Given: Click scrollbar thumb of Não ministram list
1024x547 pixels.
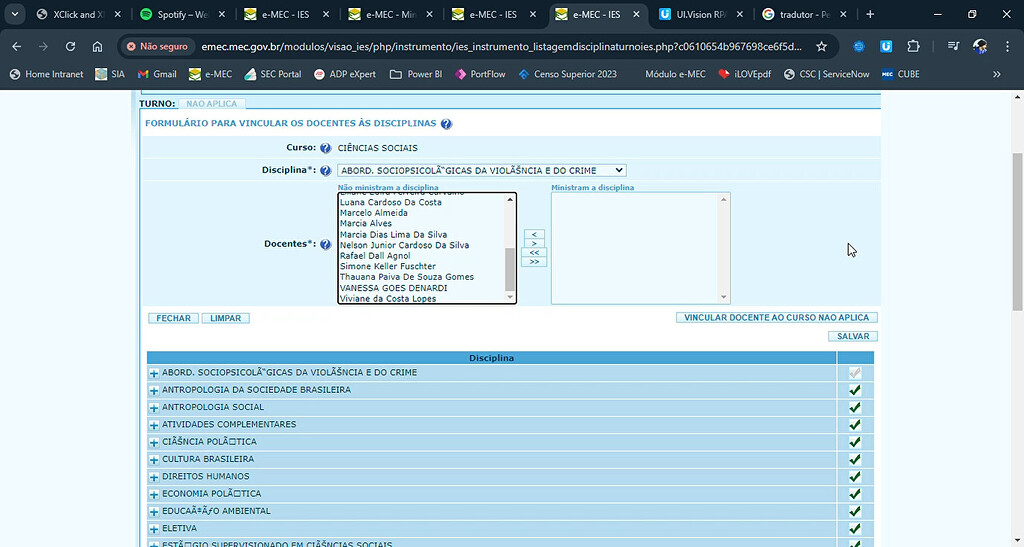Looking at the screenshot, I should click(510, 270).
